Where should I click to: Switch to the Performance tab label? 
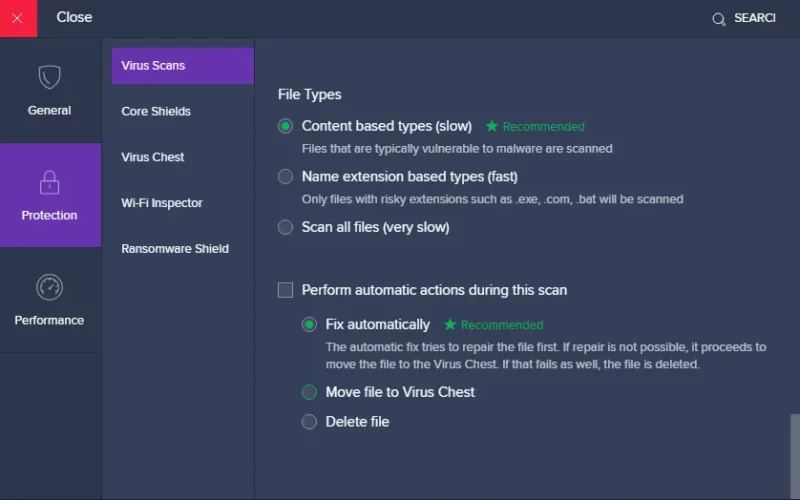pyautogui.click(x=49, y=320)
